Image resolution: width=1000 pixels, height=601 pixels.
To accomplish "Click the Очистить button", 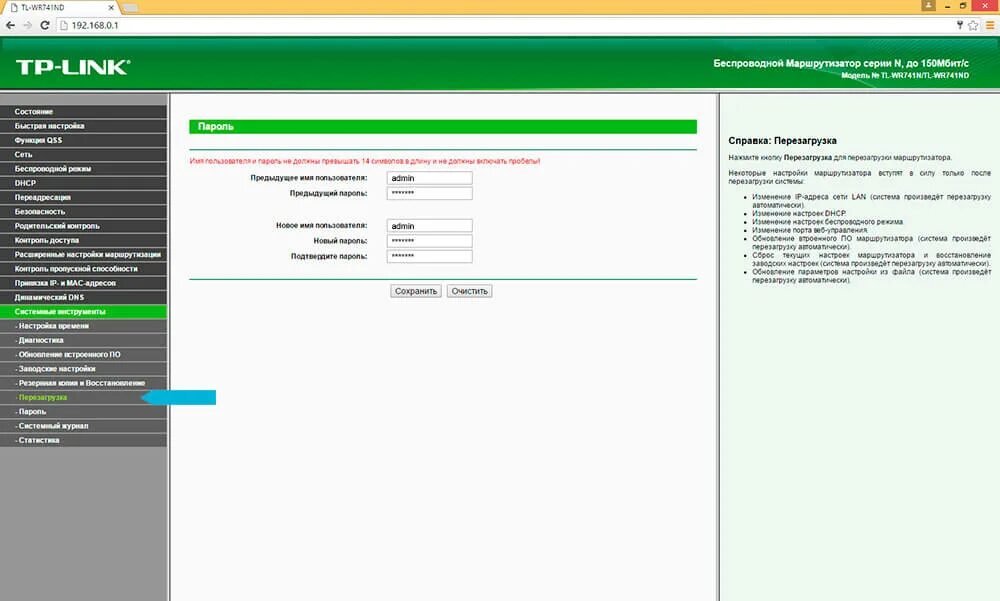I will pos(469,291).
